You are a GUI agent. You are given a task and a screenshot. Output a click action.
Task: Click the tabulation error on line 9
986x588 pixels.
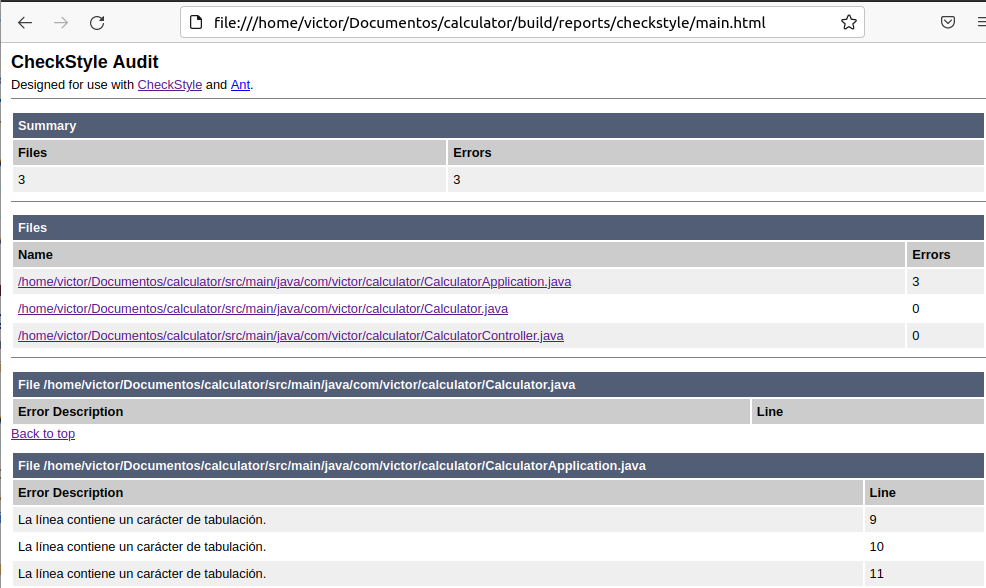click(142, 520)
